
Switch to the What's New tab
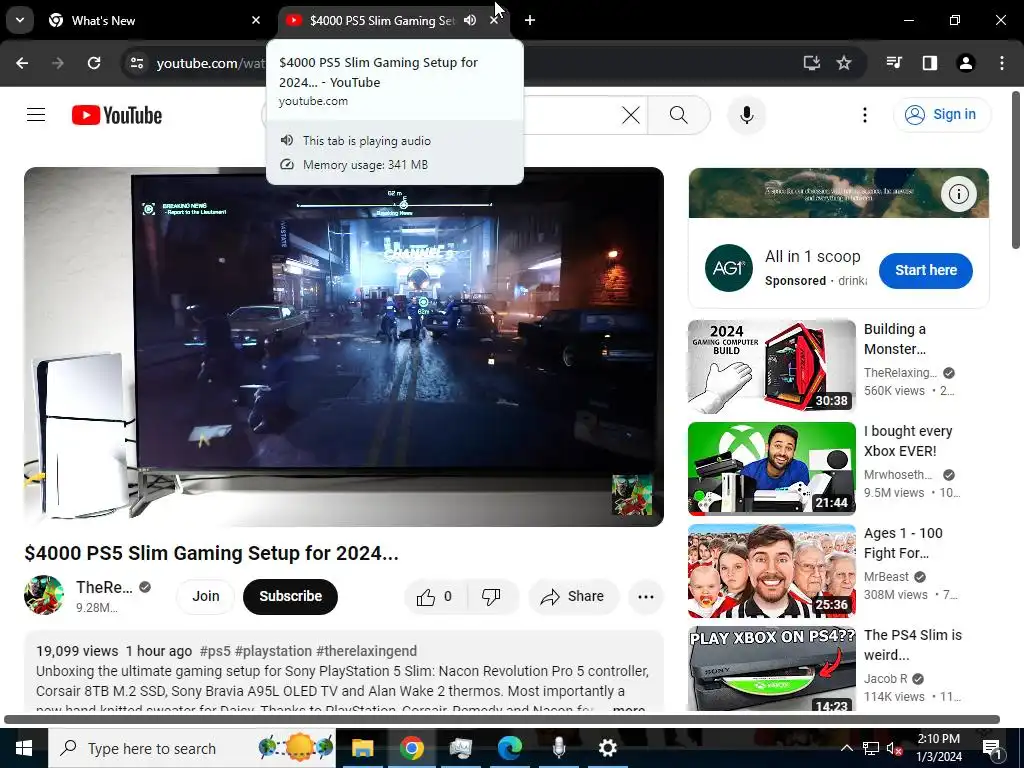click(x=155, y=20)
